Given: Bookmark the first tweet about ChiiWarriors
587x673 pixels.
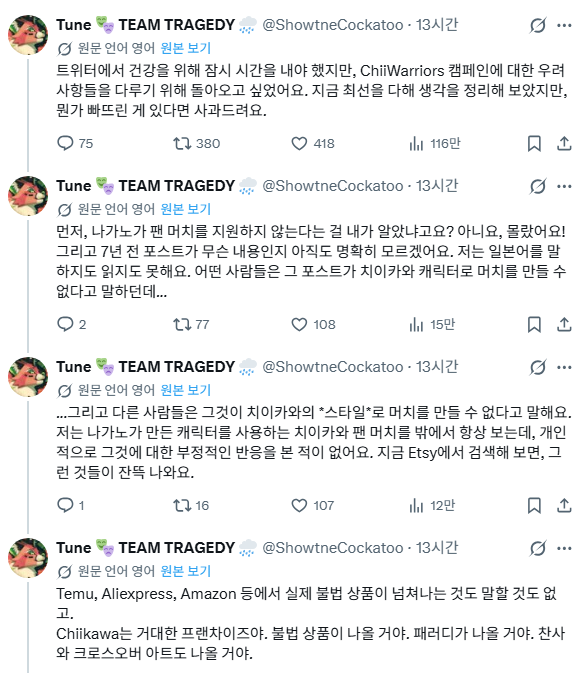Looking at the screenshot, I should pyautogui.click(x=534, y=143).
